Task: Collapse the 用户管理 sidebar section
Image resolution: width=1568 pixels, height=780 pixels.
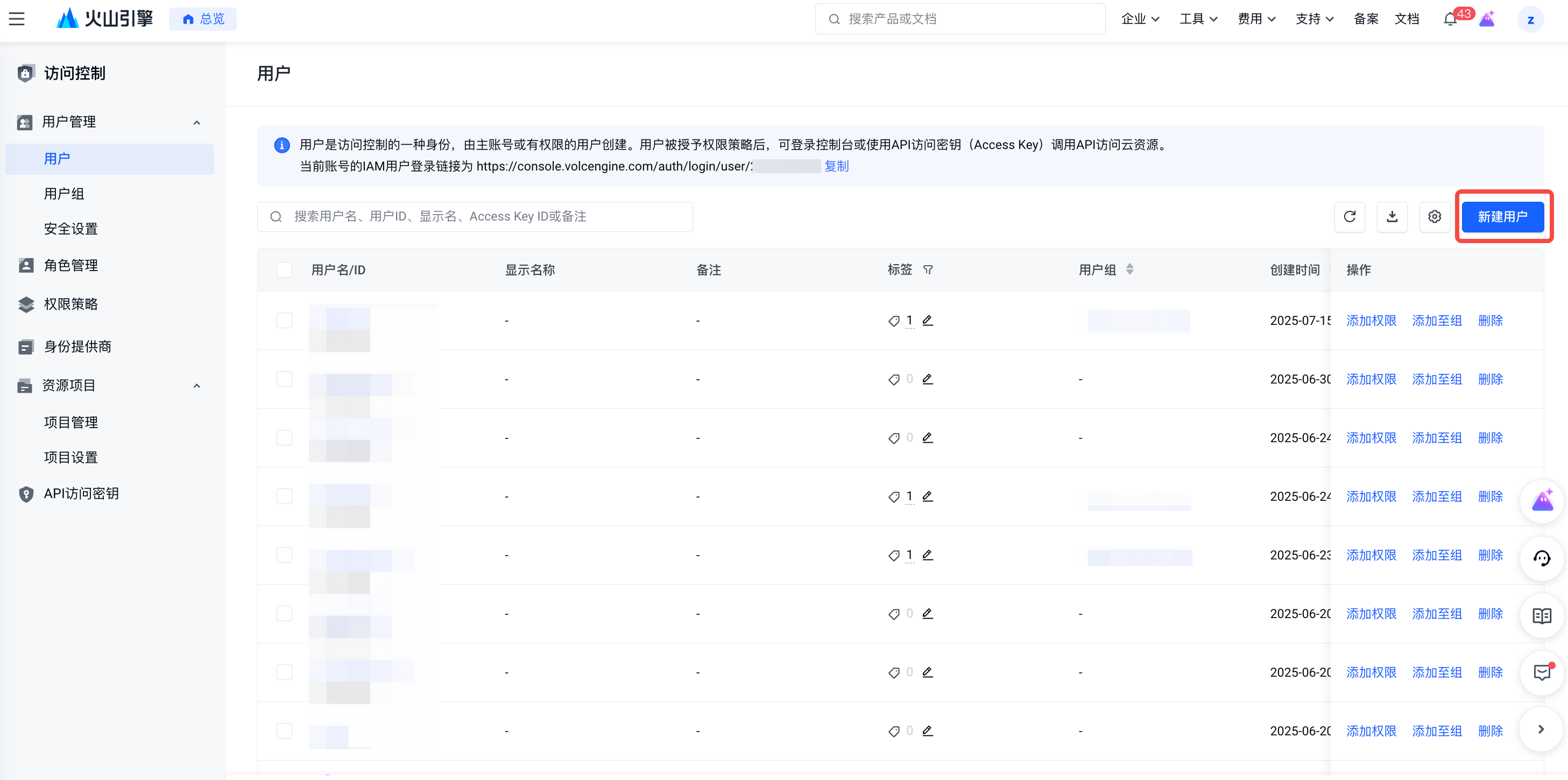Action: pyautogui.click(x=196, y=122)
